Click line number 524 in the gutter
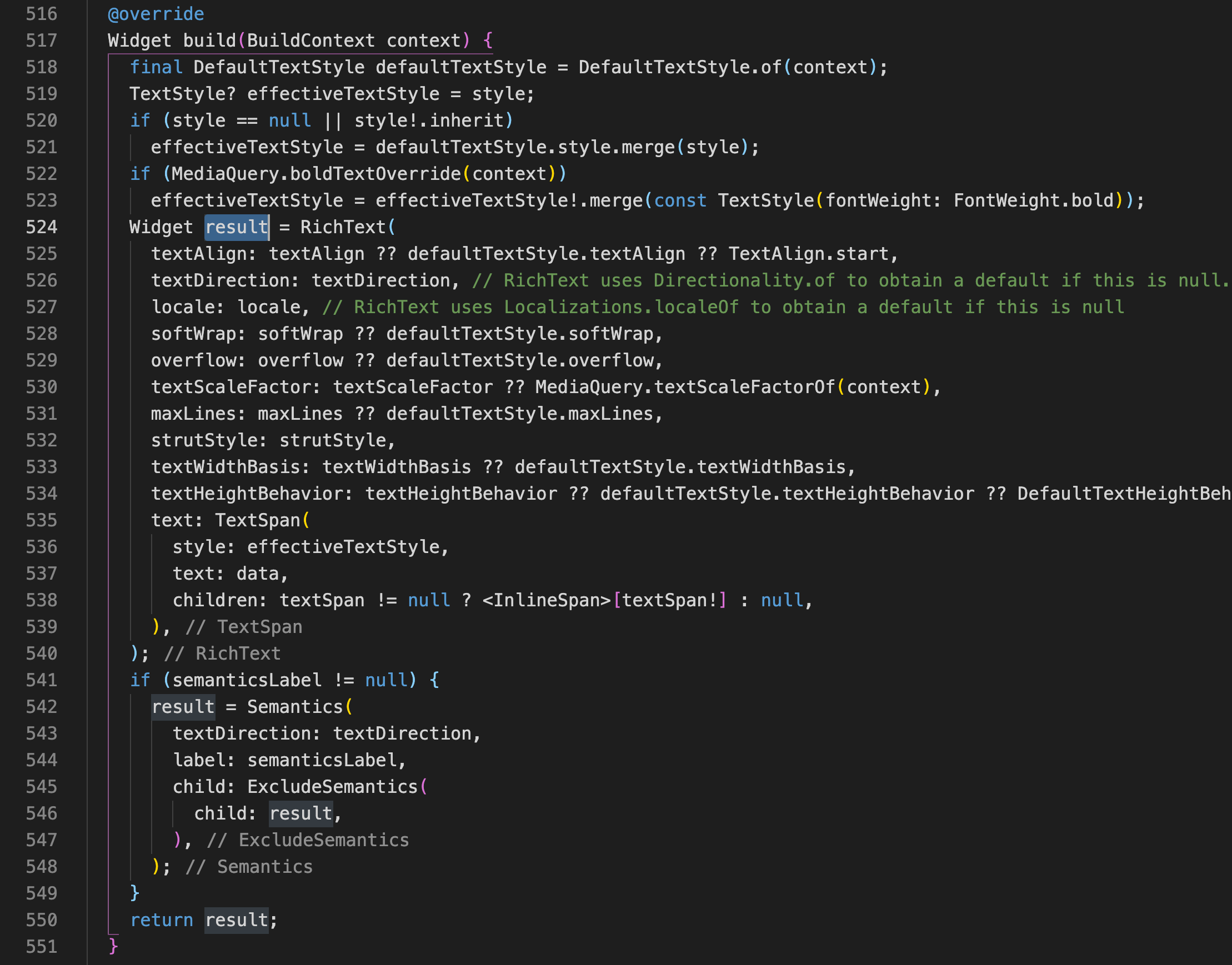Screen dimensions: 1232x965 tap(41, 227)
